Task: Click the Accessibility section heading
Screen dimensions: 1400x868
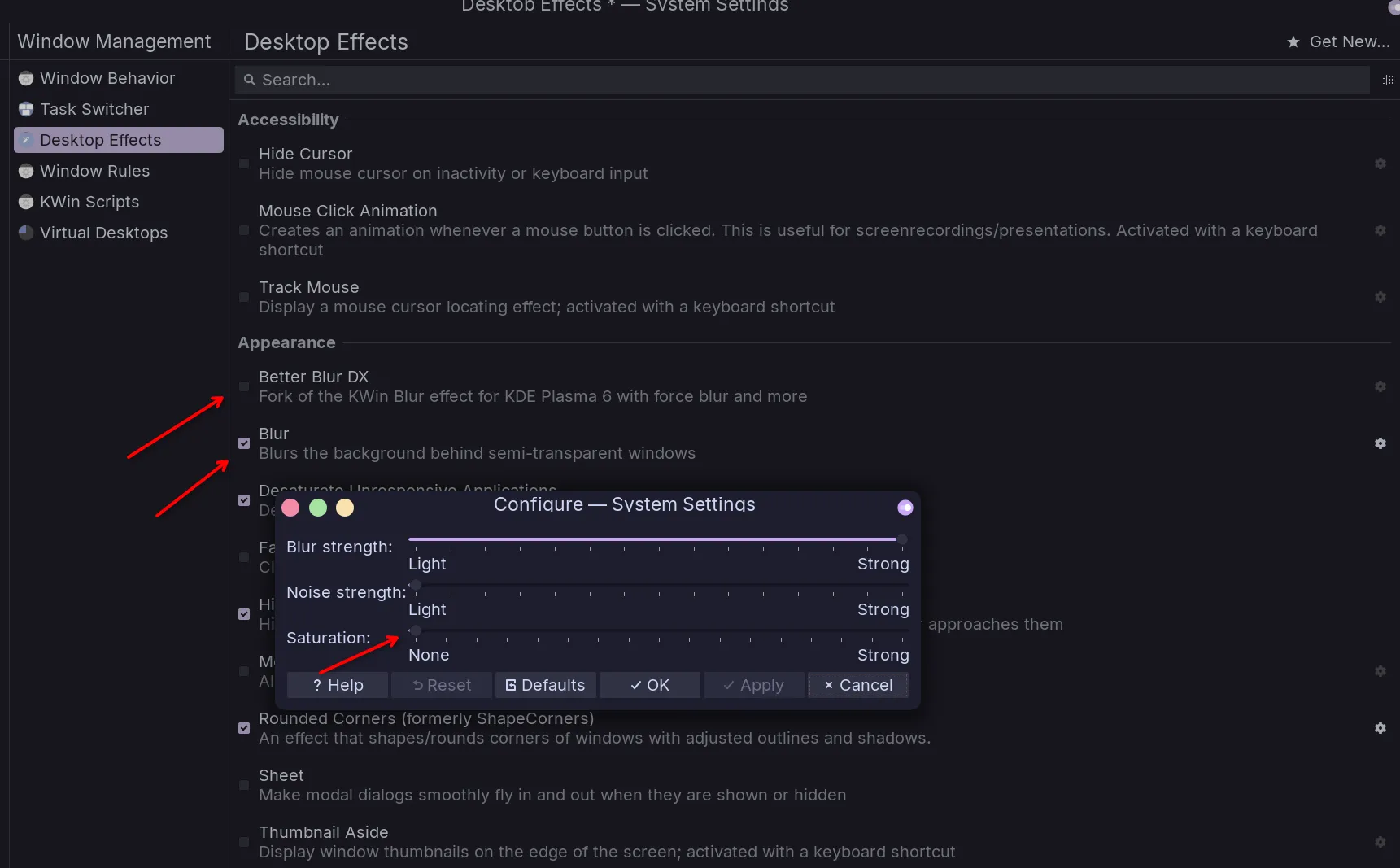Action: coord(288,120)
